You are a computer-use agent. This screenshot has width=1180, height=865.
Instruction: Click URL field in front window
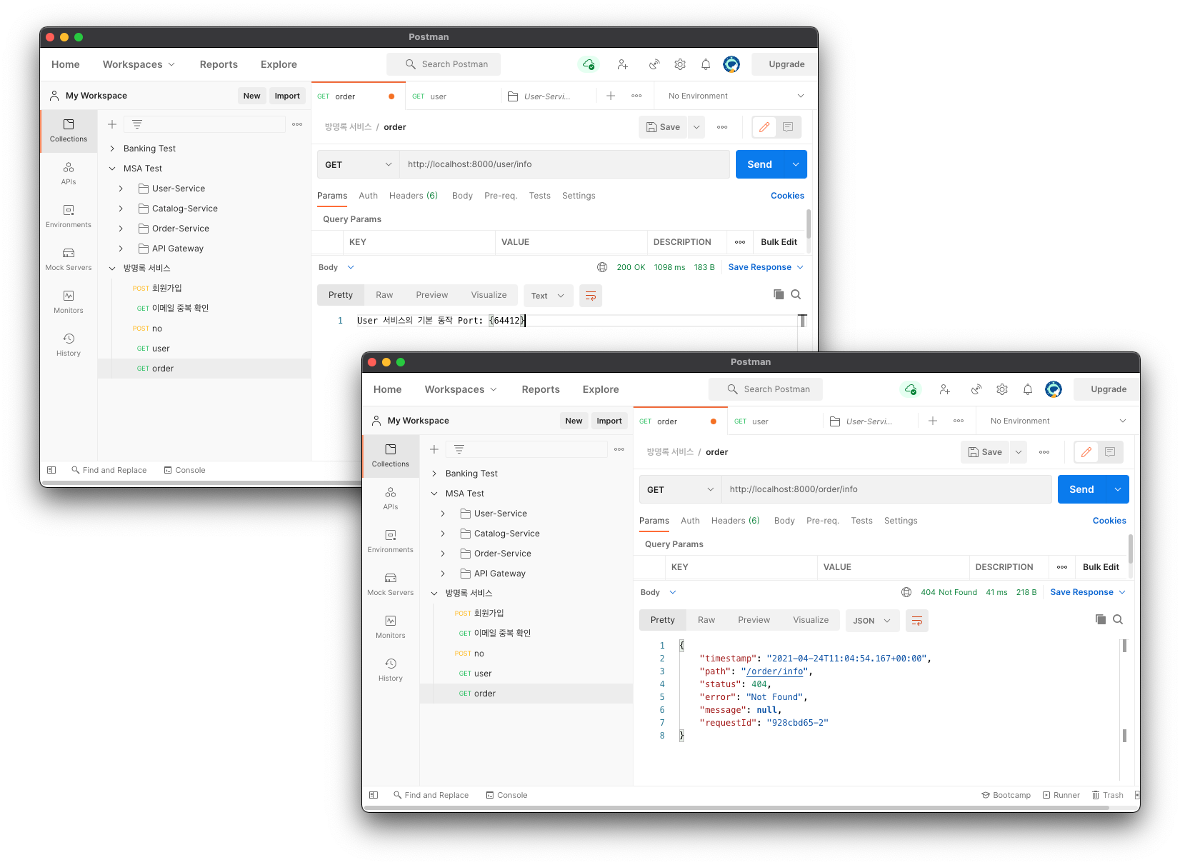pos(886,489)
